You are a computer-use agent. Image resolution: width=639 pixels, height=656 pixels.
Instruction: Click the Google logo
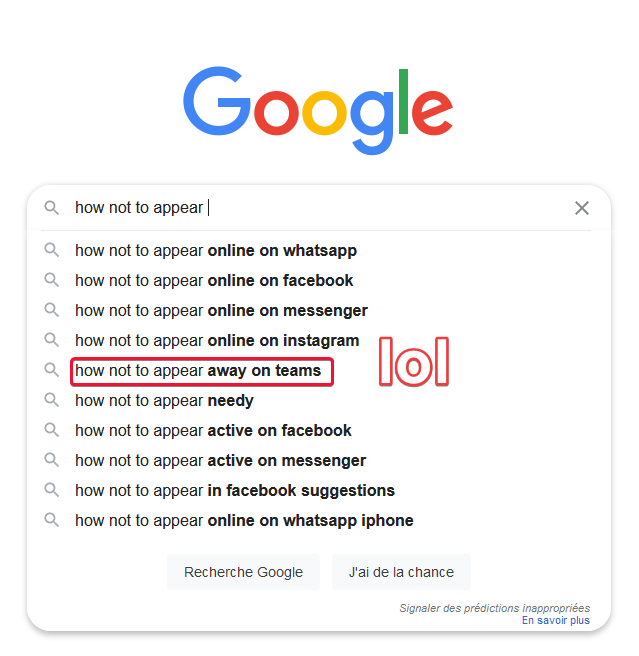point(318,110)
